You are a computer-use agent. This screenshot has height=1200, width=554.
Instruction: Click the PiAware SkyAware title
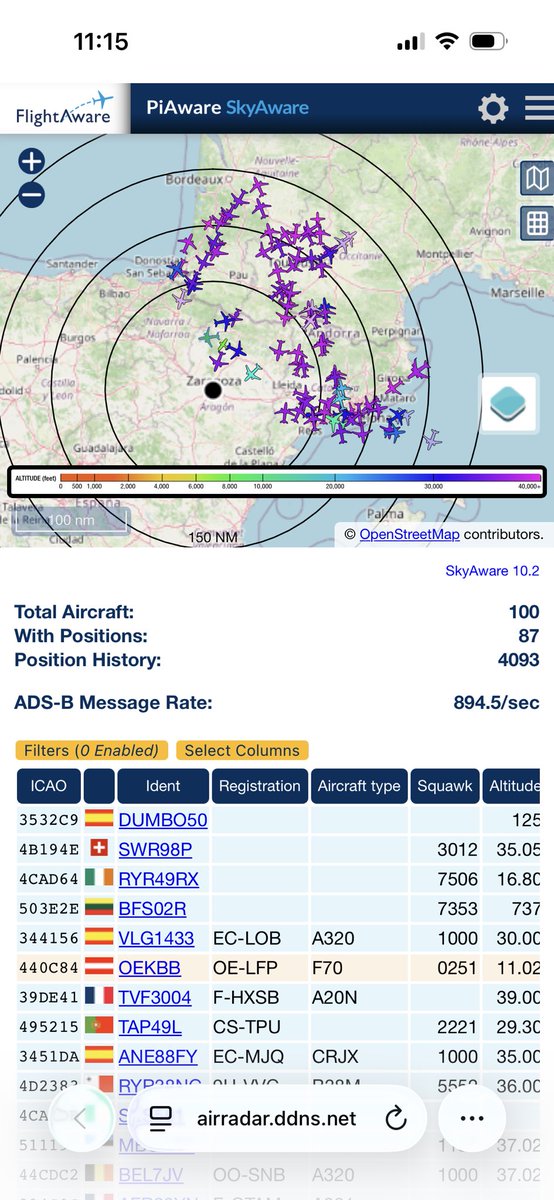pos(227,108)
